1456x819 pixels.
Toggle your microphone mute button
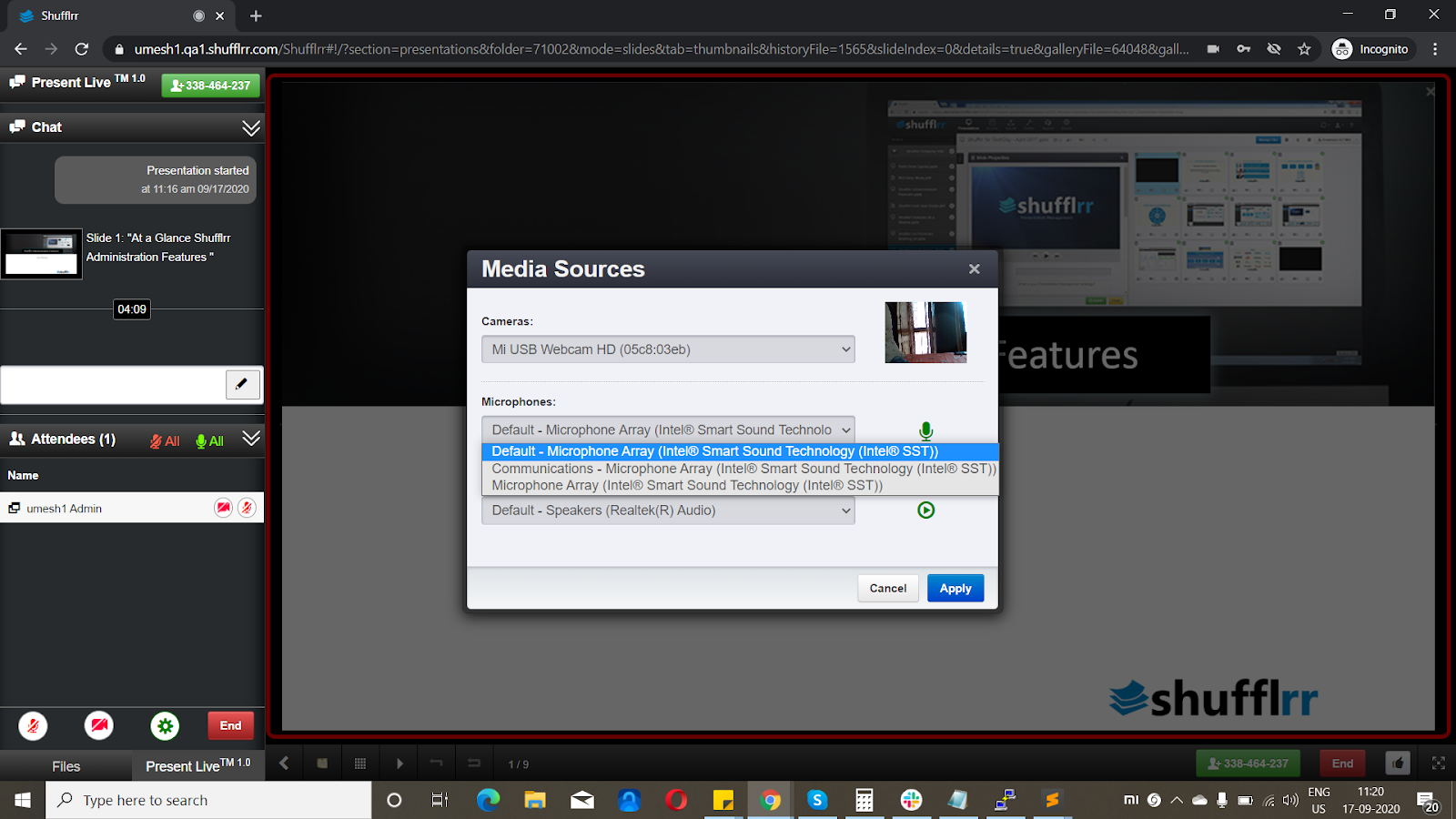coord(34,726)
